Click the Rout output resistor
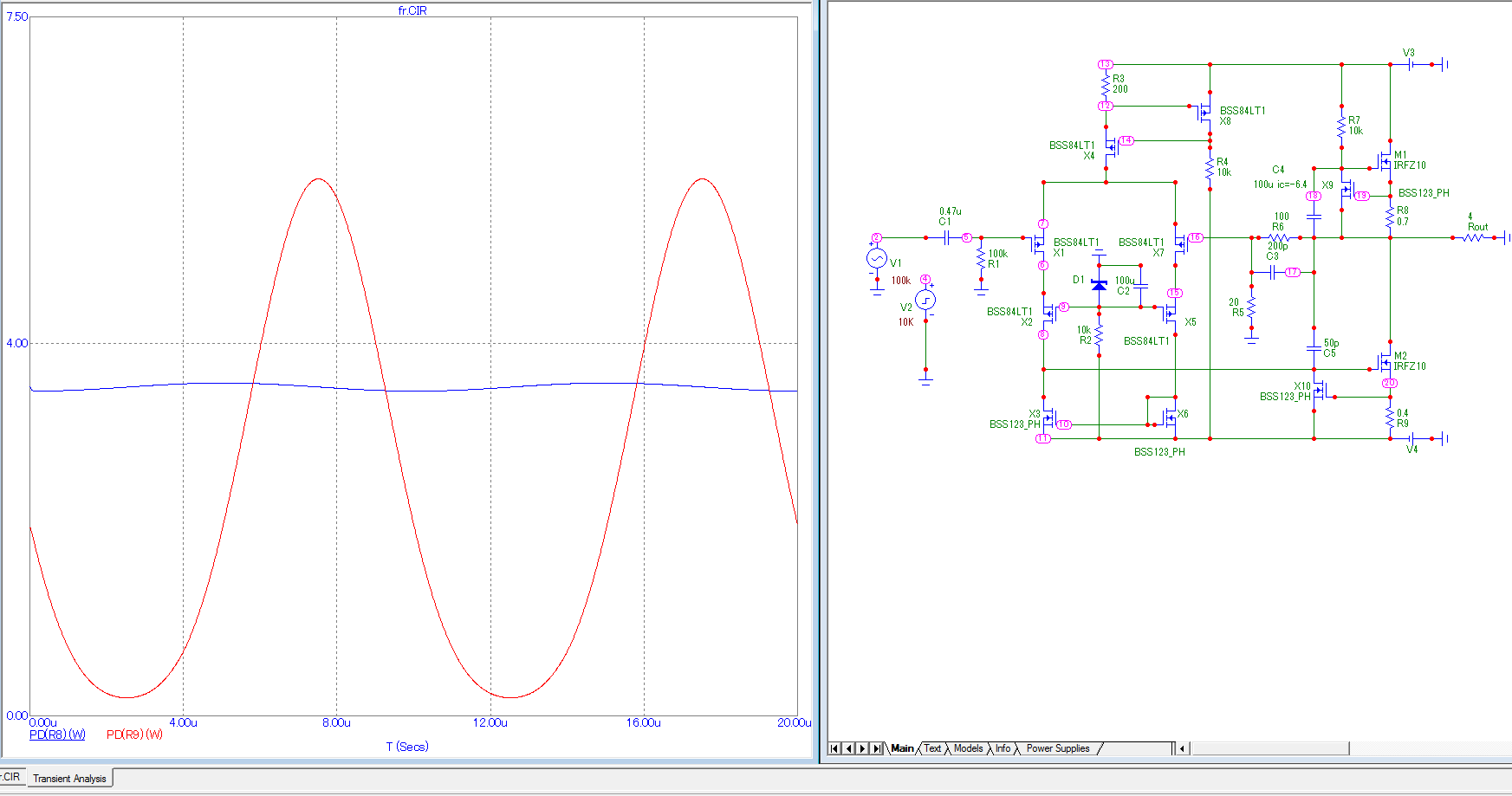Image resolution: width=1512 pixels, height=796 pixels. point(1474,237)
